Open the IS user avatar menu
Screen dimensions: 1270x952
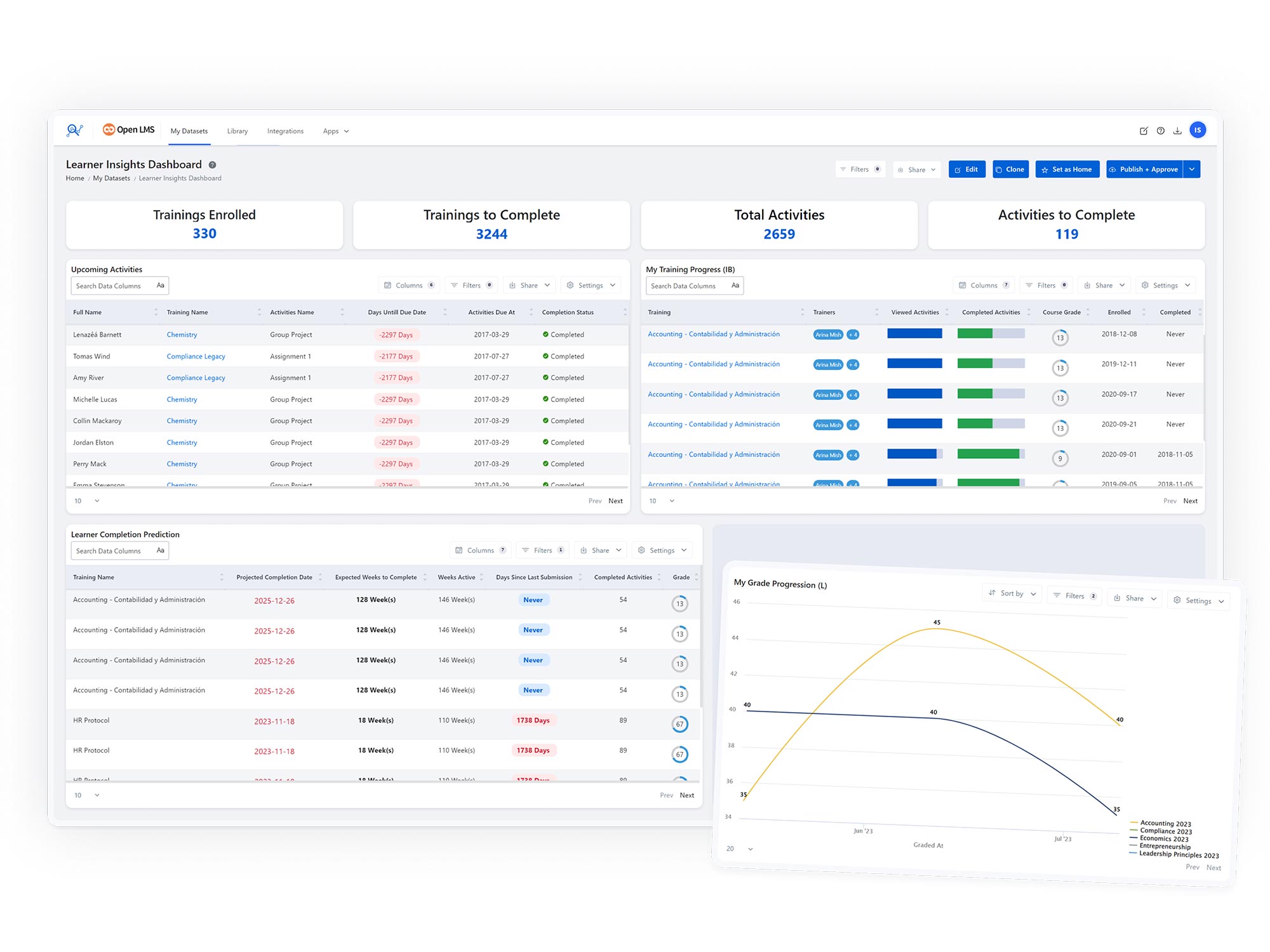1197,130
